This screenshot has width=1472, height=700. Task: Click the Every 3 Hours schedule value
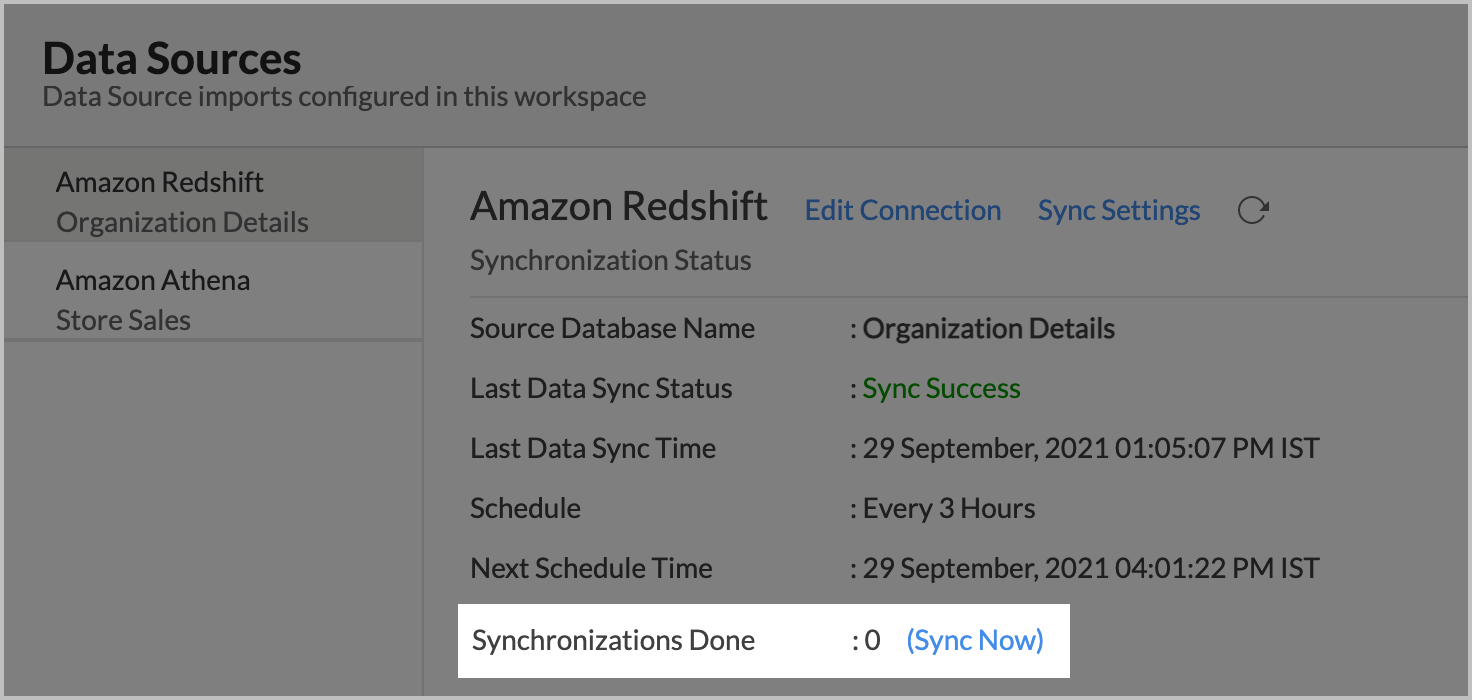(x=949, y=508)
